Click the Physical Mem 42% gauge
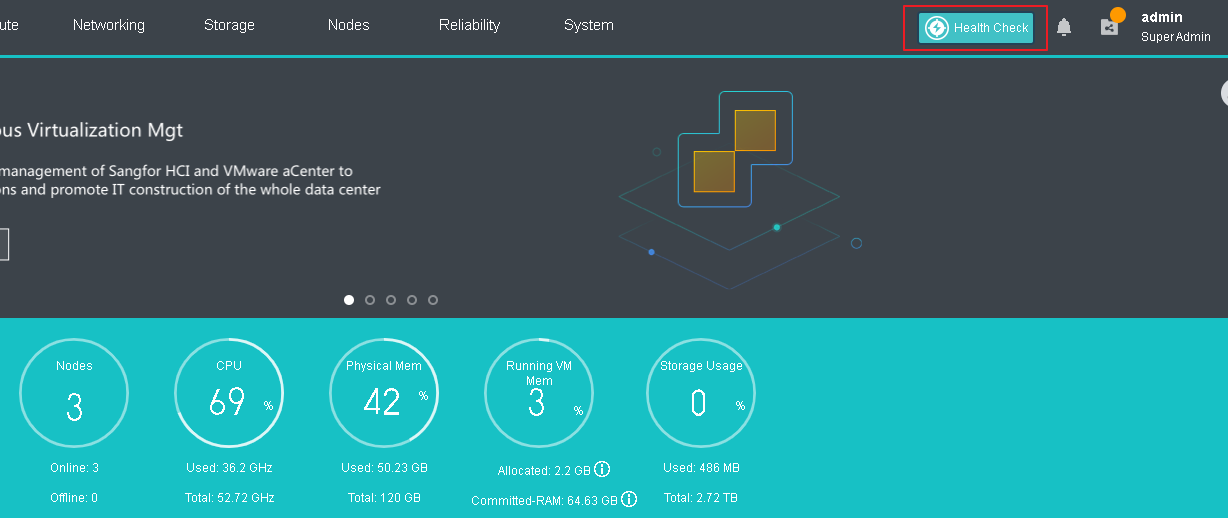Viewport: 1228px width, 518px height. pos(384,393)
